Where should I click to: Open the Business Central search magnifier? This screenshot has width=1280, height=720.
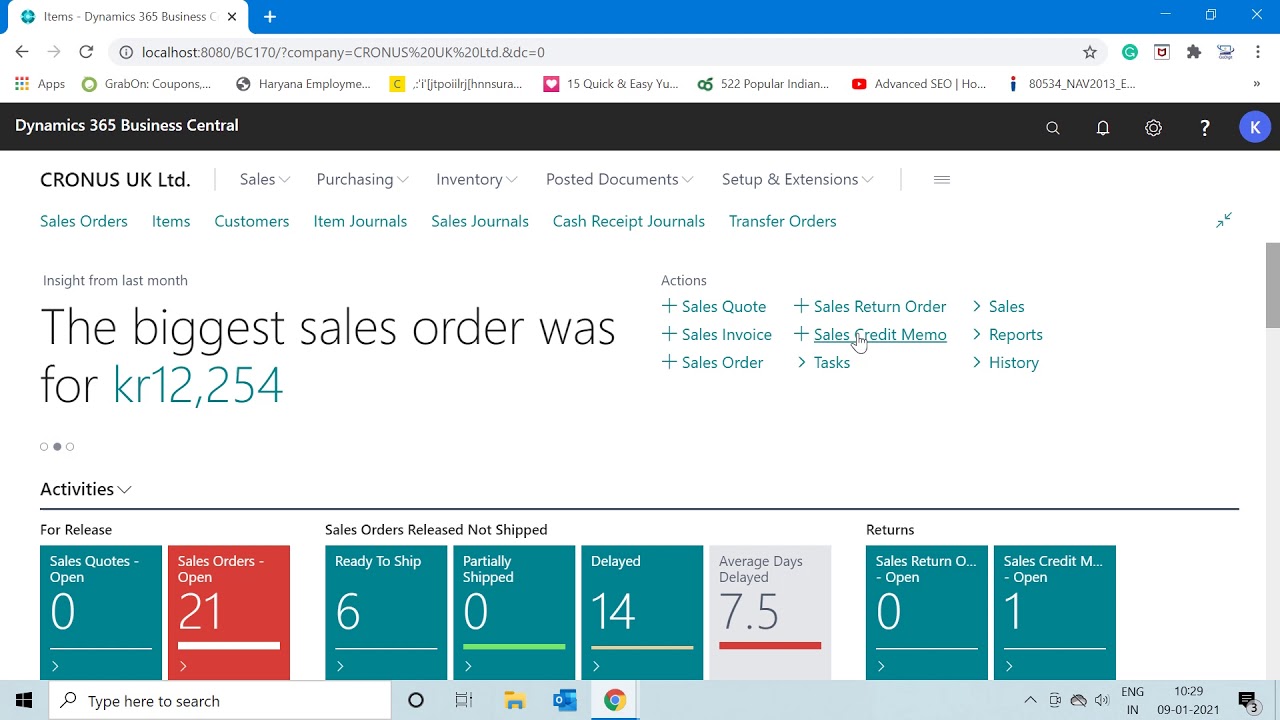(1052, 128)
